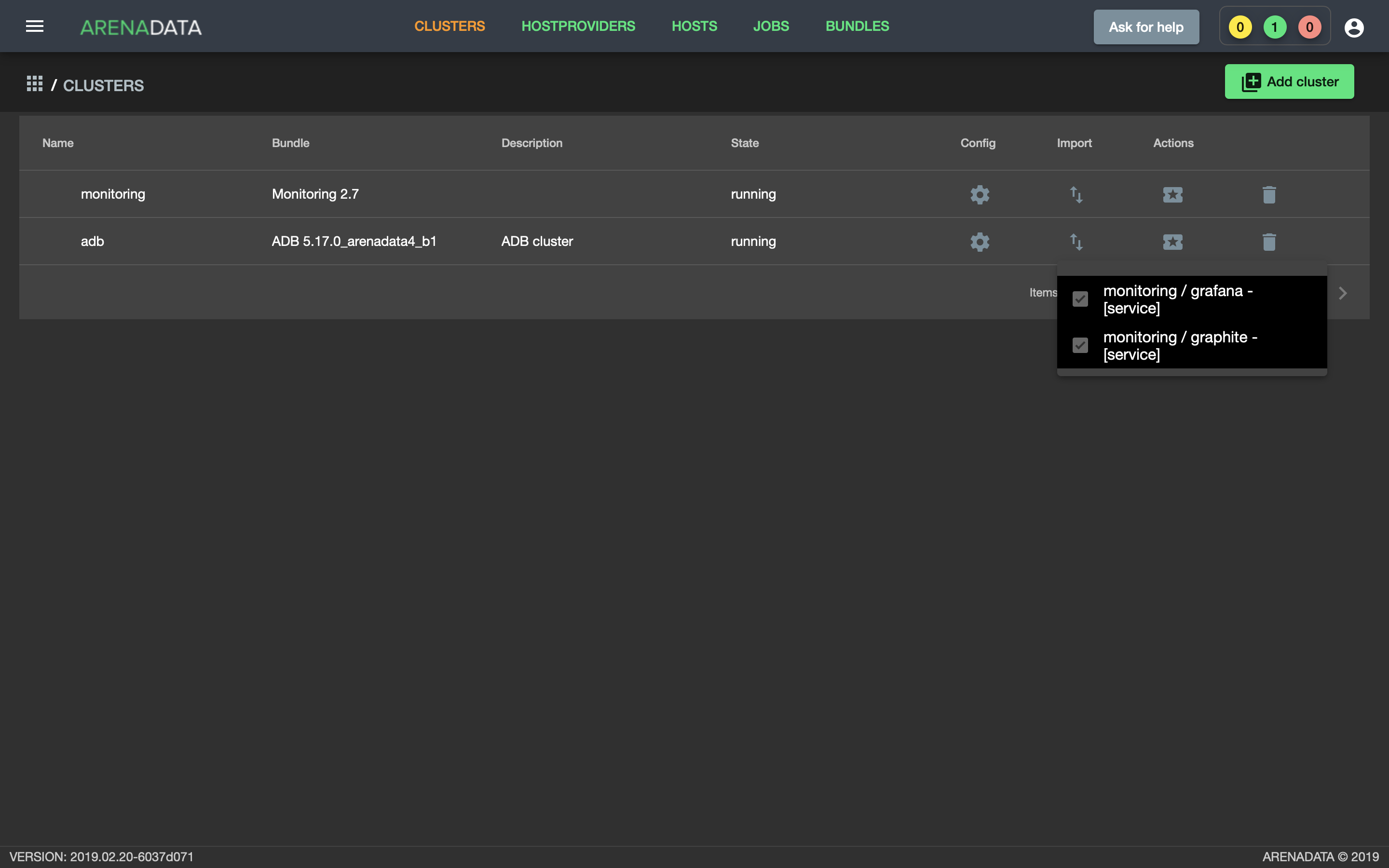This screenshot has width=1389, height=868.
Task: Click import arrows icon for adb cluster
Action: click(1076, 242)
